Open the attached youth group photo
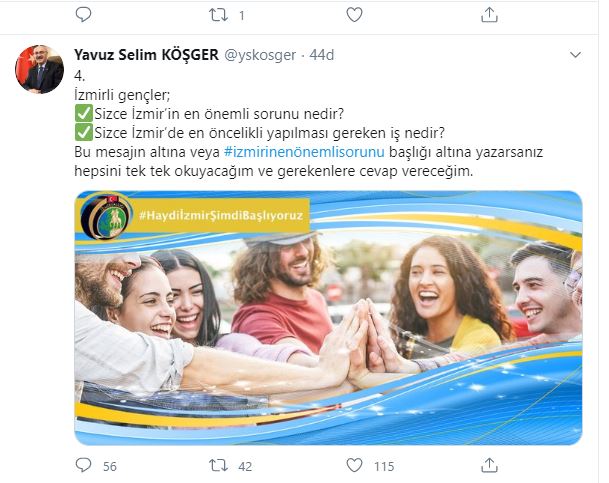 coord(328,318)
